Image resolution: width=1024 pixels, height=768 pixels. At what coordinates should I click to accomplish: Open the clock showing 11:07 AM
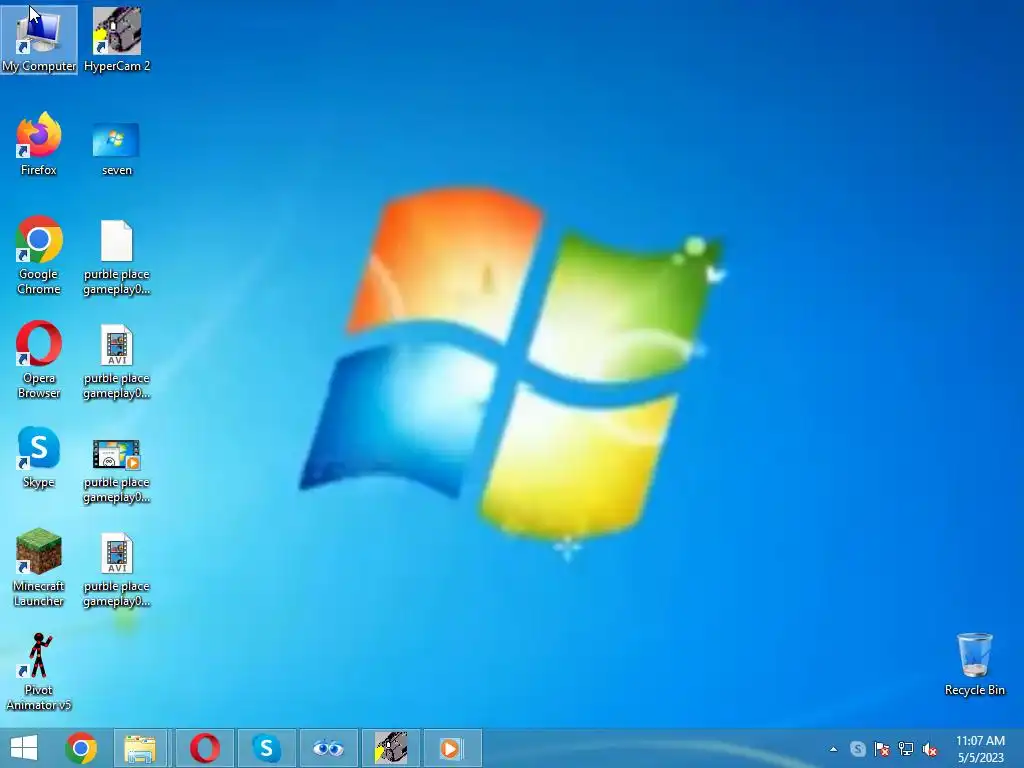[980, 749]
